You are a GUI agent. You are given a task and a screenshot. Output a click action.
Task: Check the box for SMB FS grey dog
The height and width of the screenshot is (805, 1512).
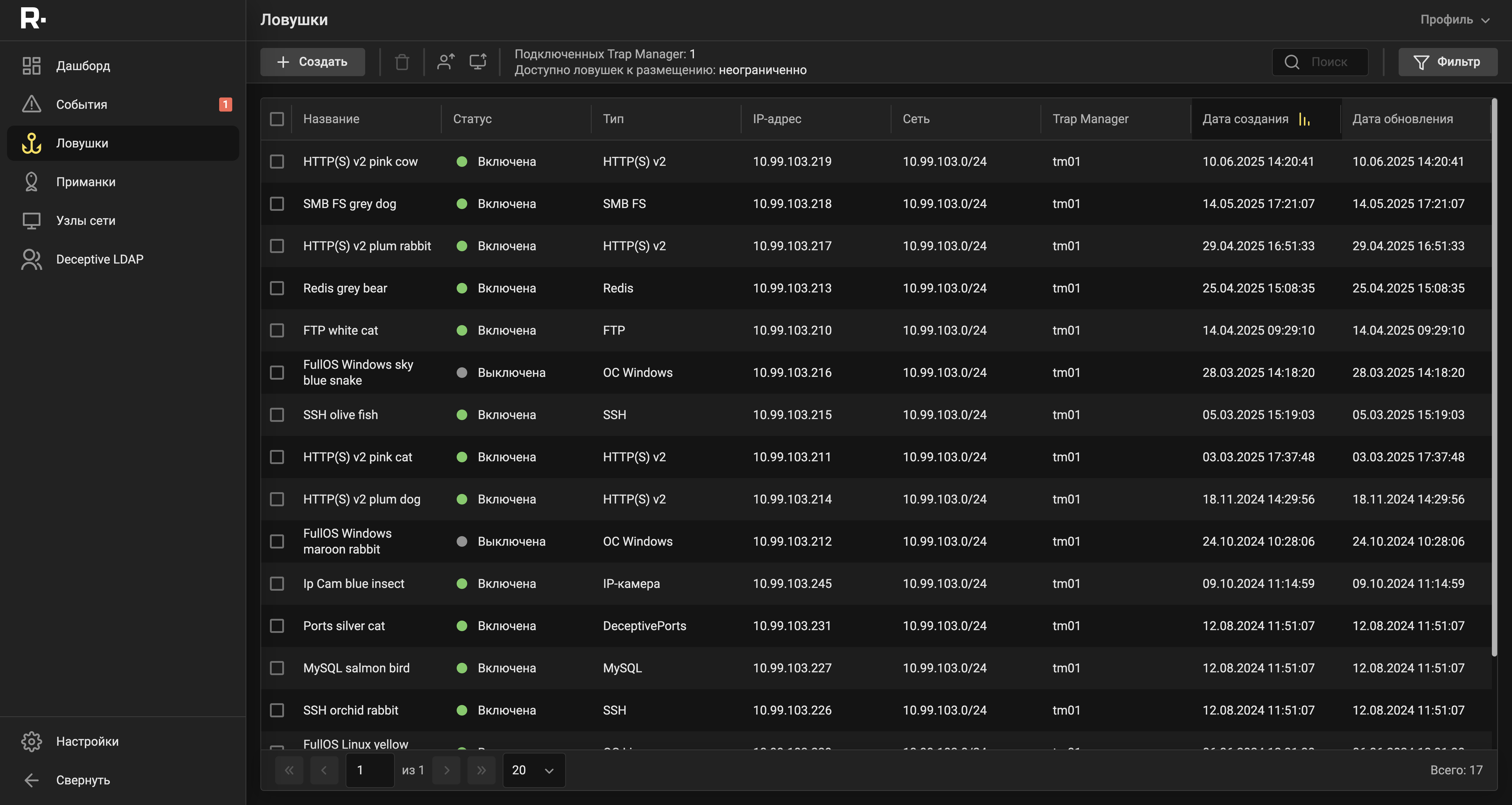coord(276,204)
